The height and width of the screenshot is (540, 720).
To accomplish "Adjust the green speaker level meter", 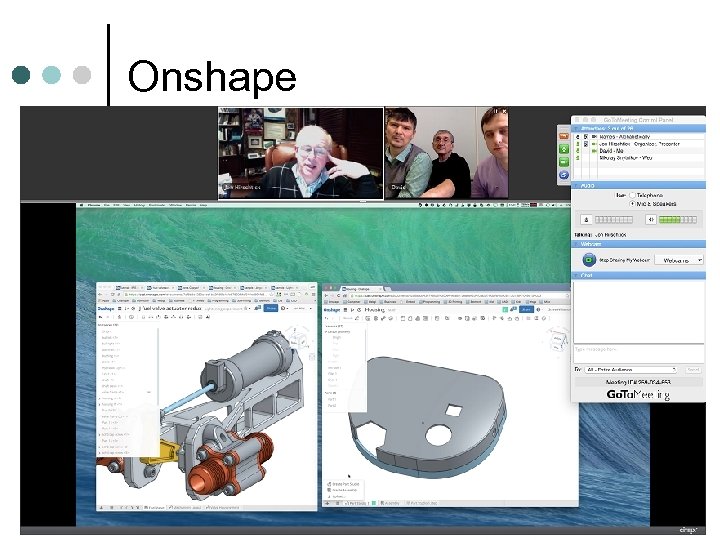I will pos(677,220).
